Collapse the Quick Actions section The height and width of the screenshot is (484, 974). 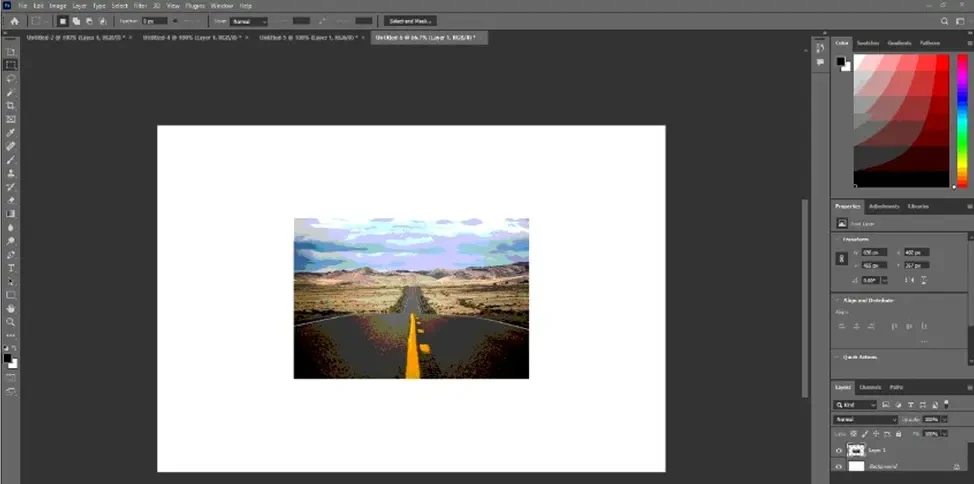[x=838, y=357]
